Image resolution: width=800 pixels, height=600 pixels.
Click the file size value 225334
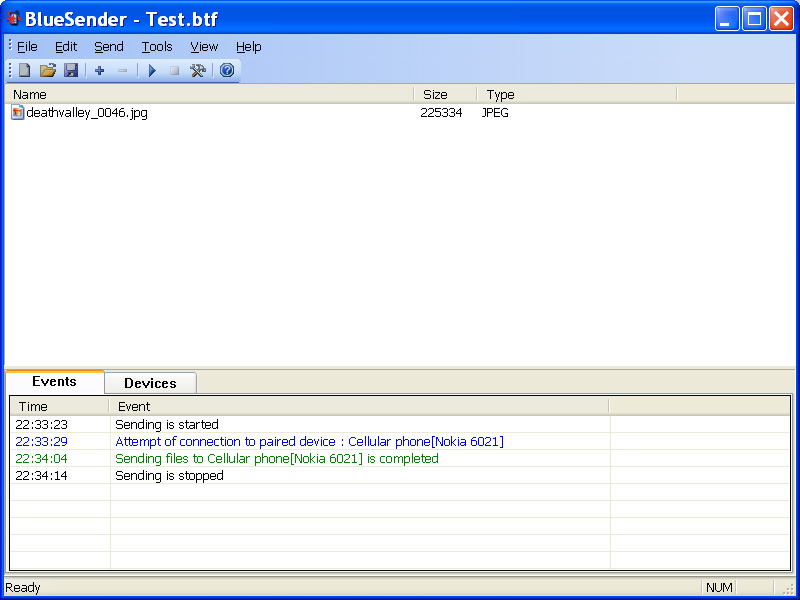click(441, 113)
